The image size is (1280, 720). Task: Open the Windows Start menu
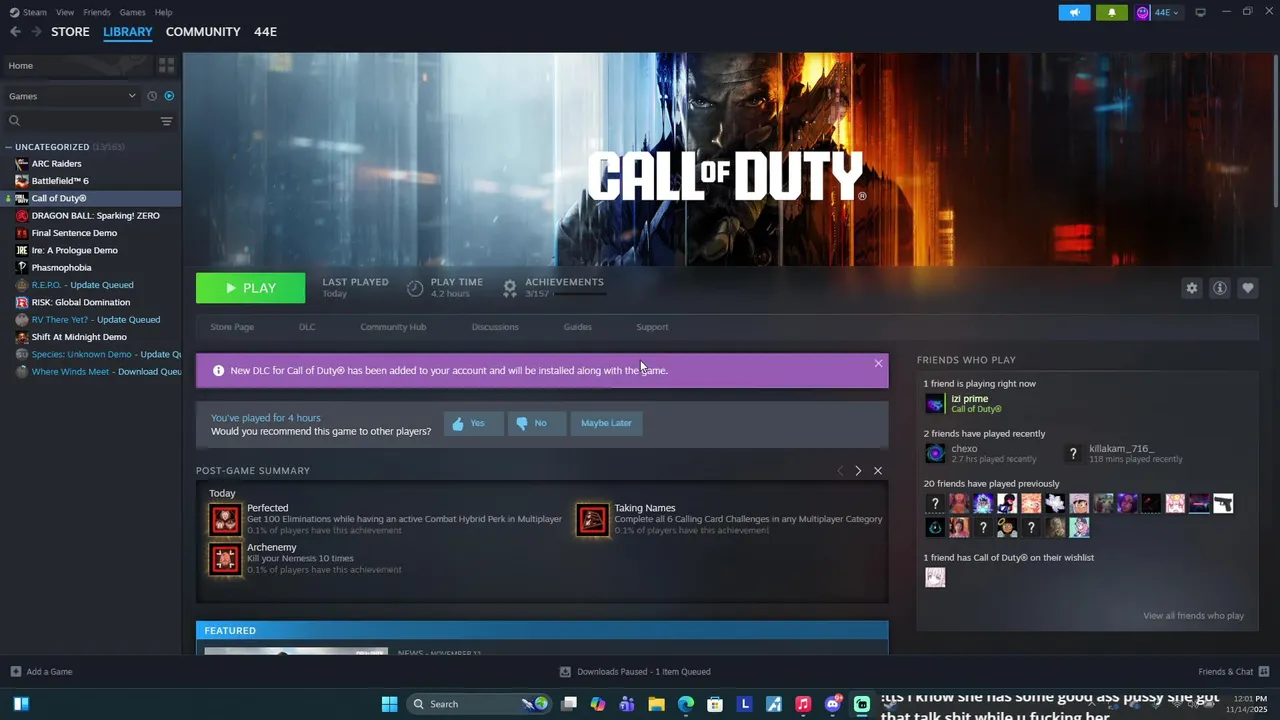pos(390,704)
